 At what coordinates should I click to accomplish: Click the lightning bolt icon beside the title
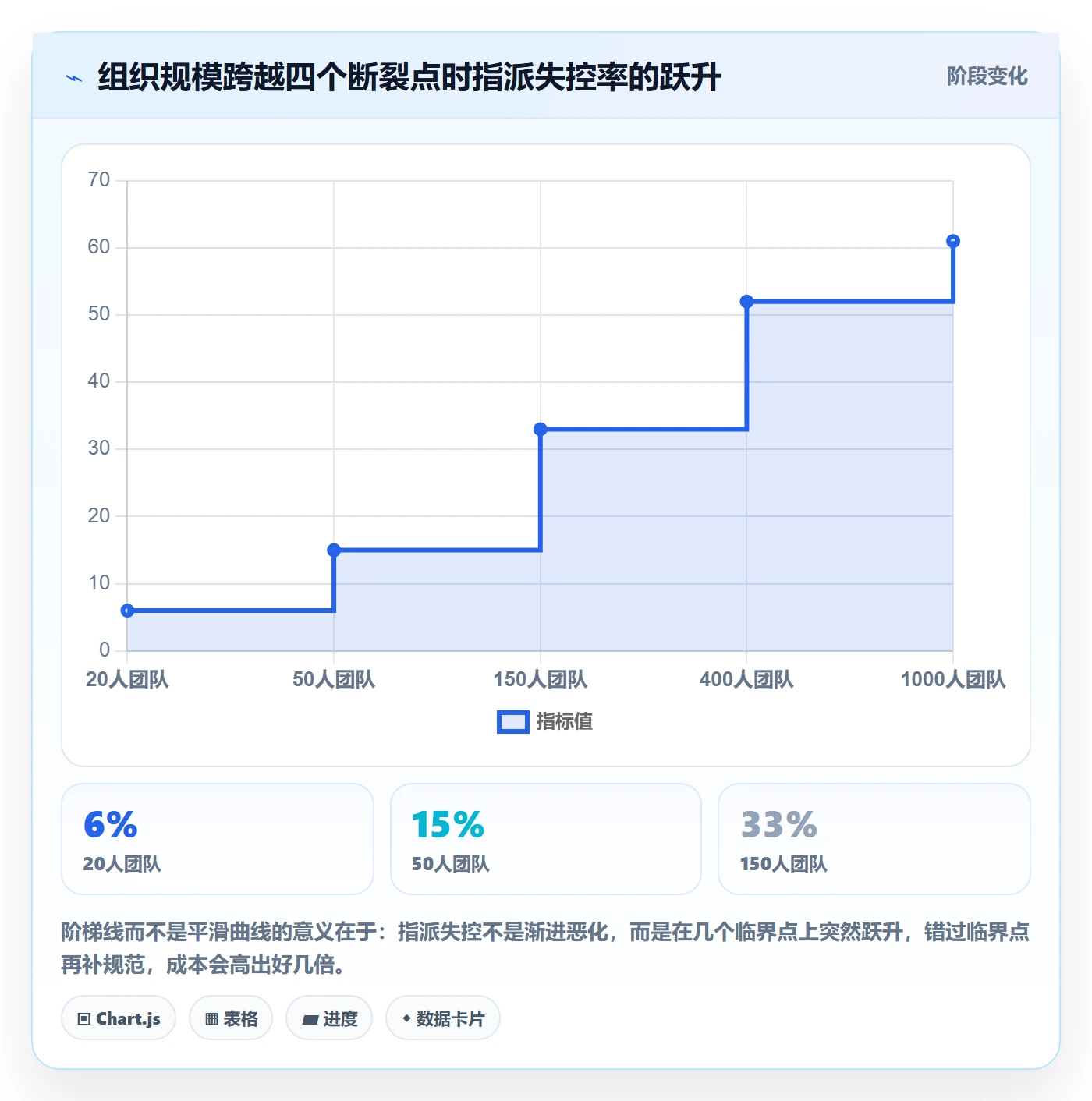click(74, 78)
